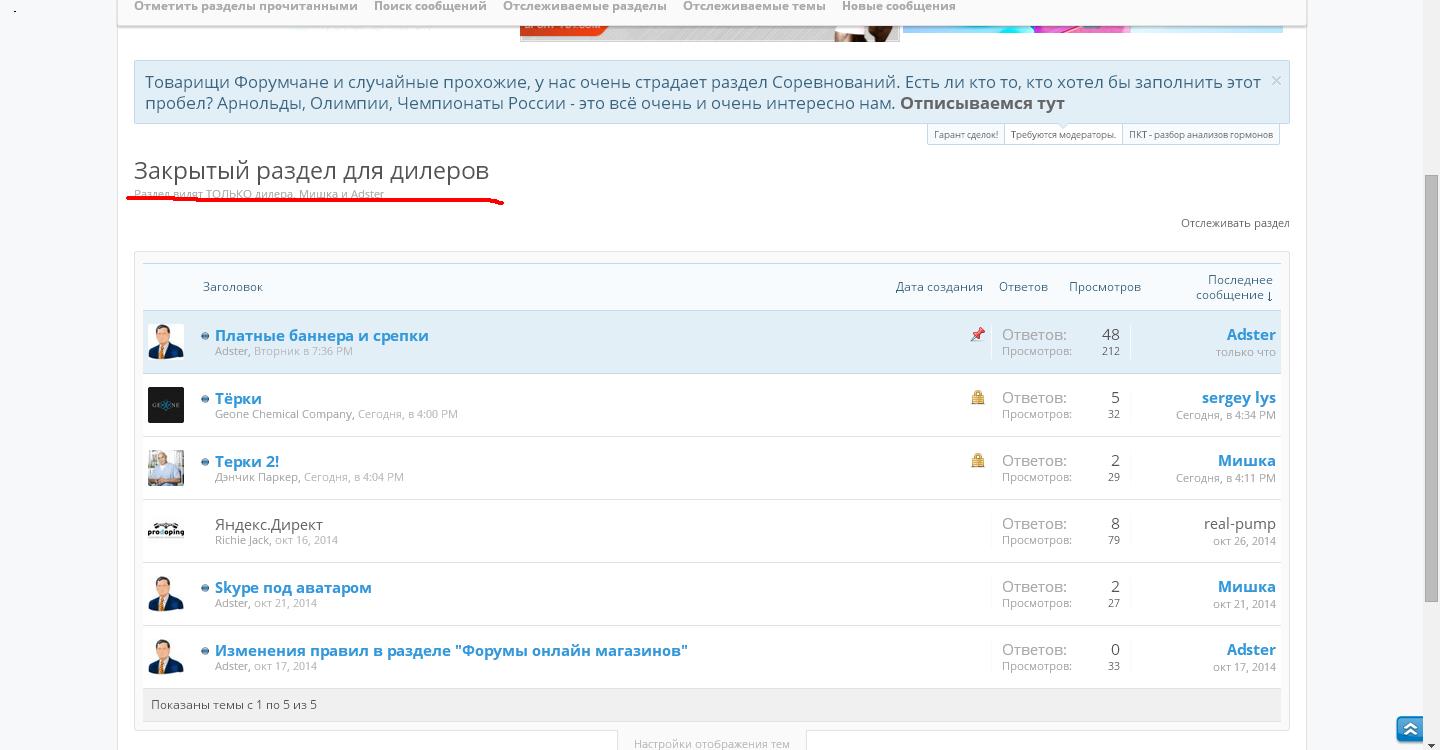Click the lock icon on Терки 2! thread
Screen dimensions: 1440x750
[x=977, y=461]
